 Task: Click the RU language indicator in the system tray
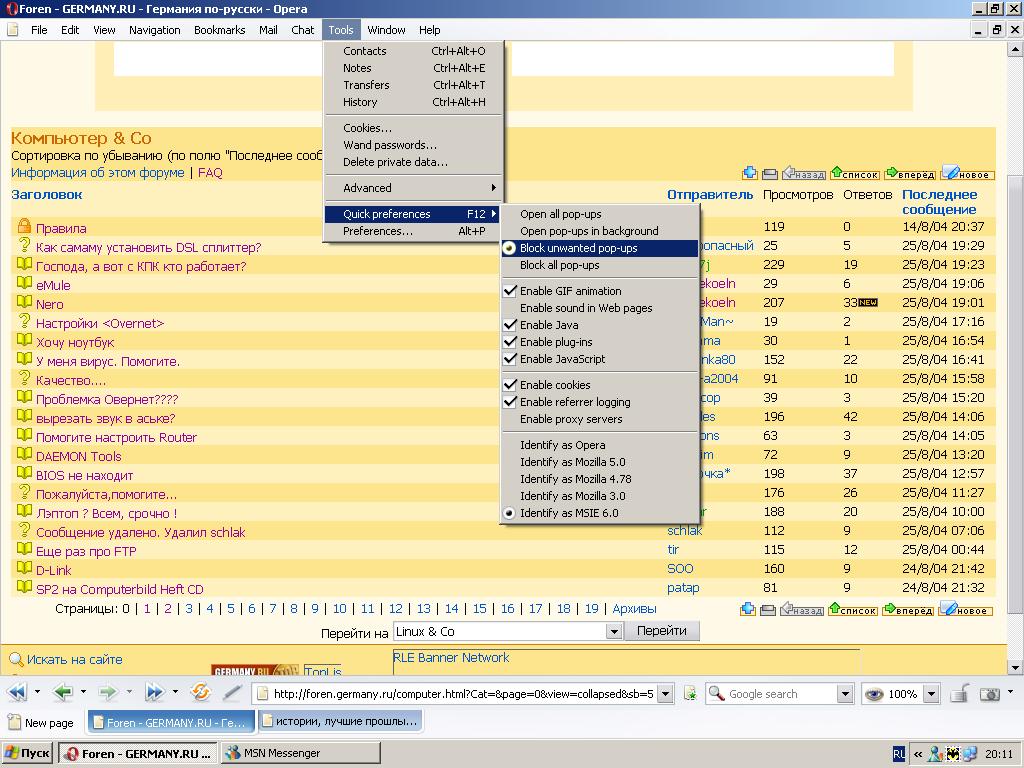pyautogui.click(x=899, y=754)
